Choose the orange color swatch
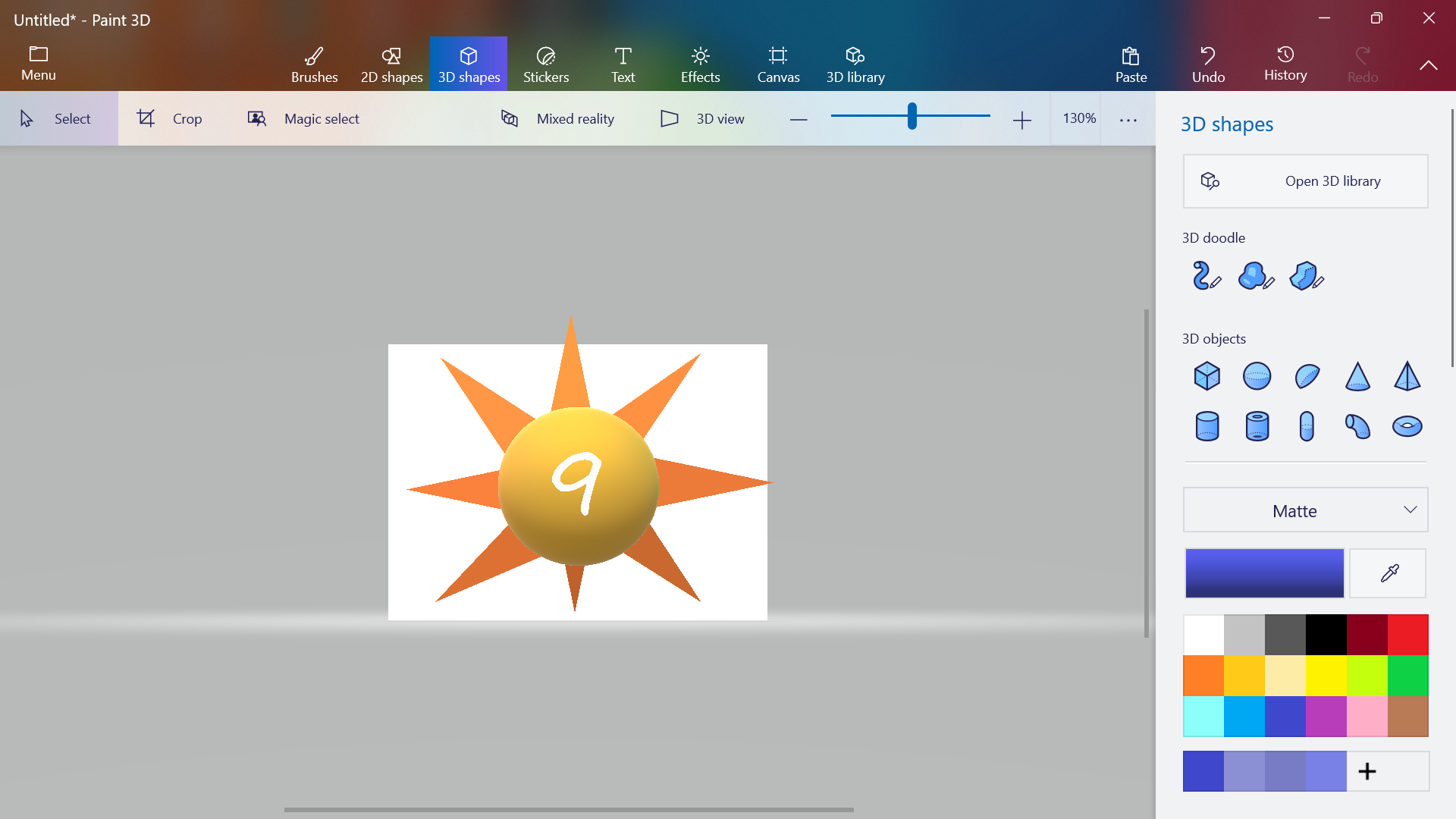The width and height of the screenshot is (1456, 819). coord(1203,675)
